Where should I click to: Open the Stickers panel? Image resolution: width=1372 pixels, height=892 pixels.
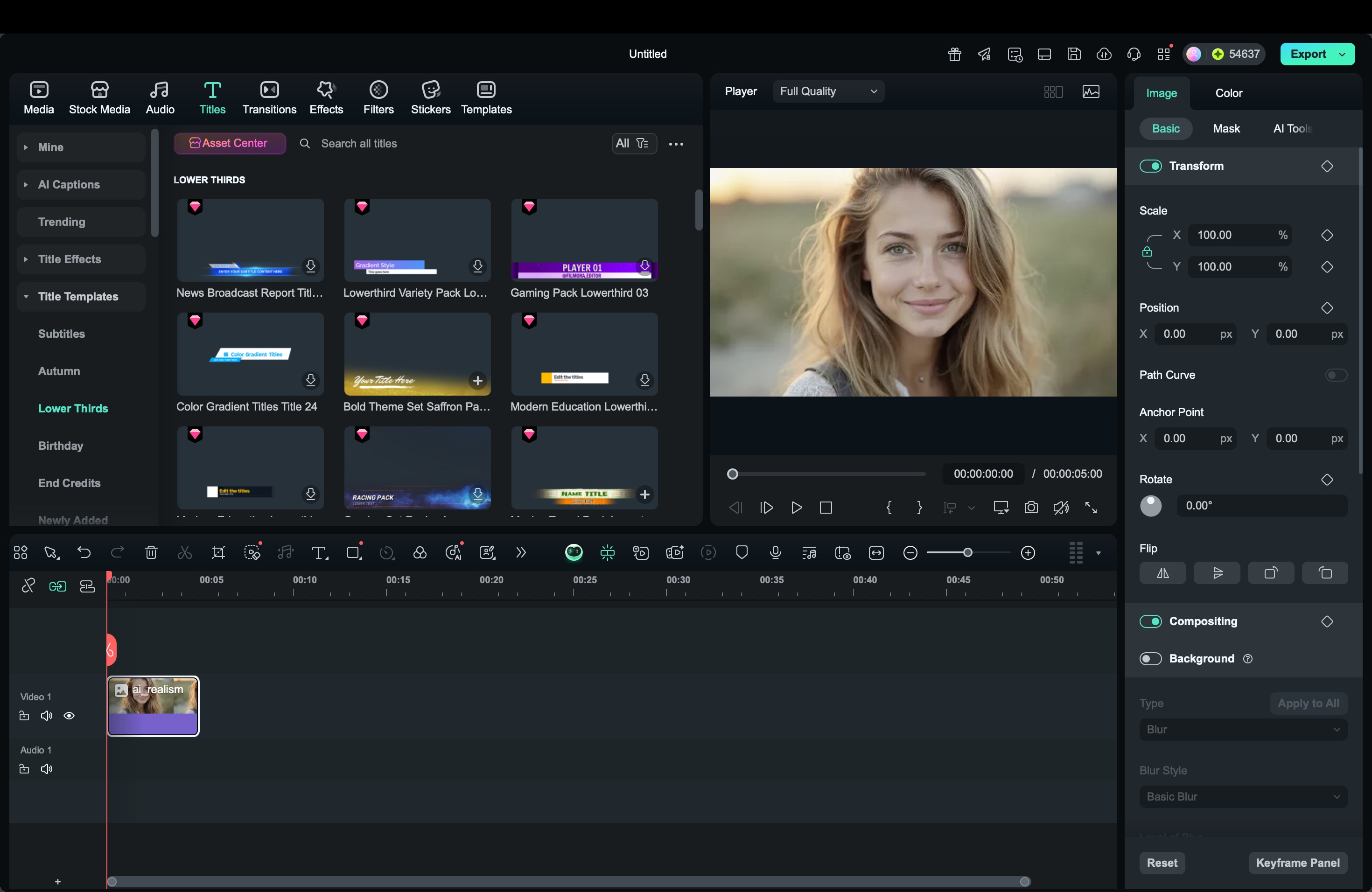point(430,98)
